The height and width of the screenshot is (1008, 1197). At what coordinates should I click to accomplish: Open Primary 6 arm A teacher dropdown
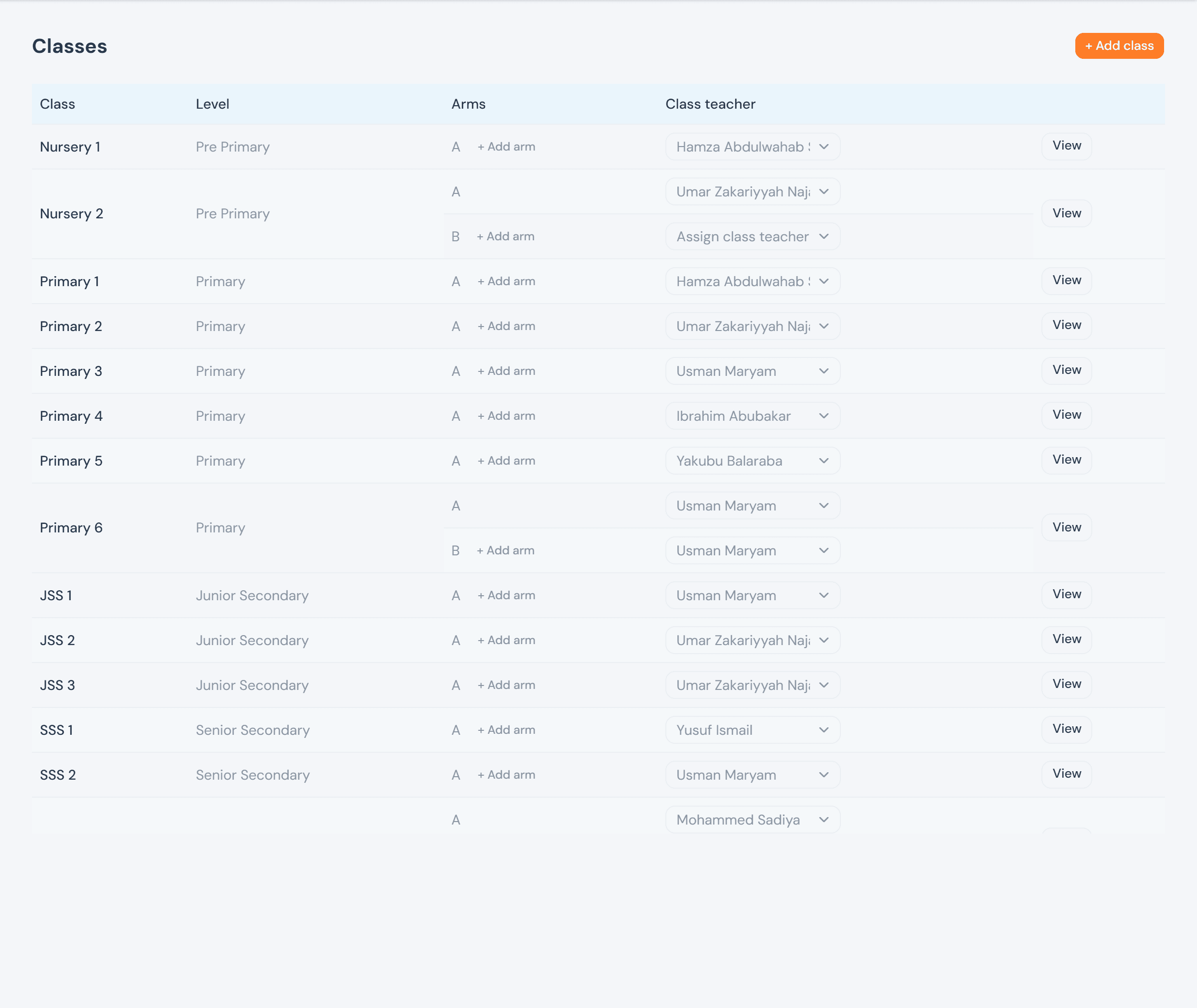tap(752, 505)
